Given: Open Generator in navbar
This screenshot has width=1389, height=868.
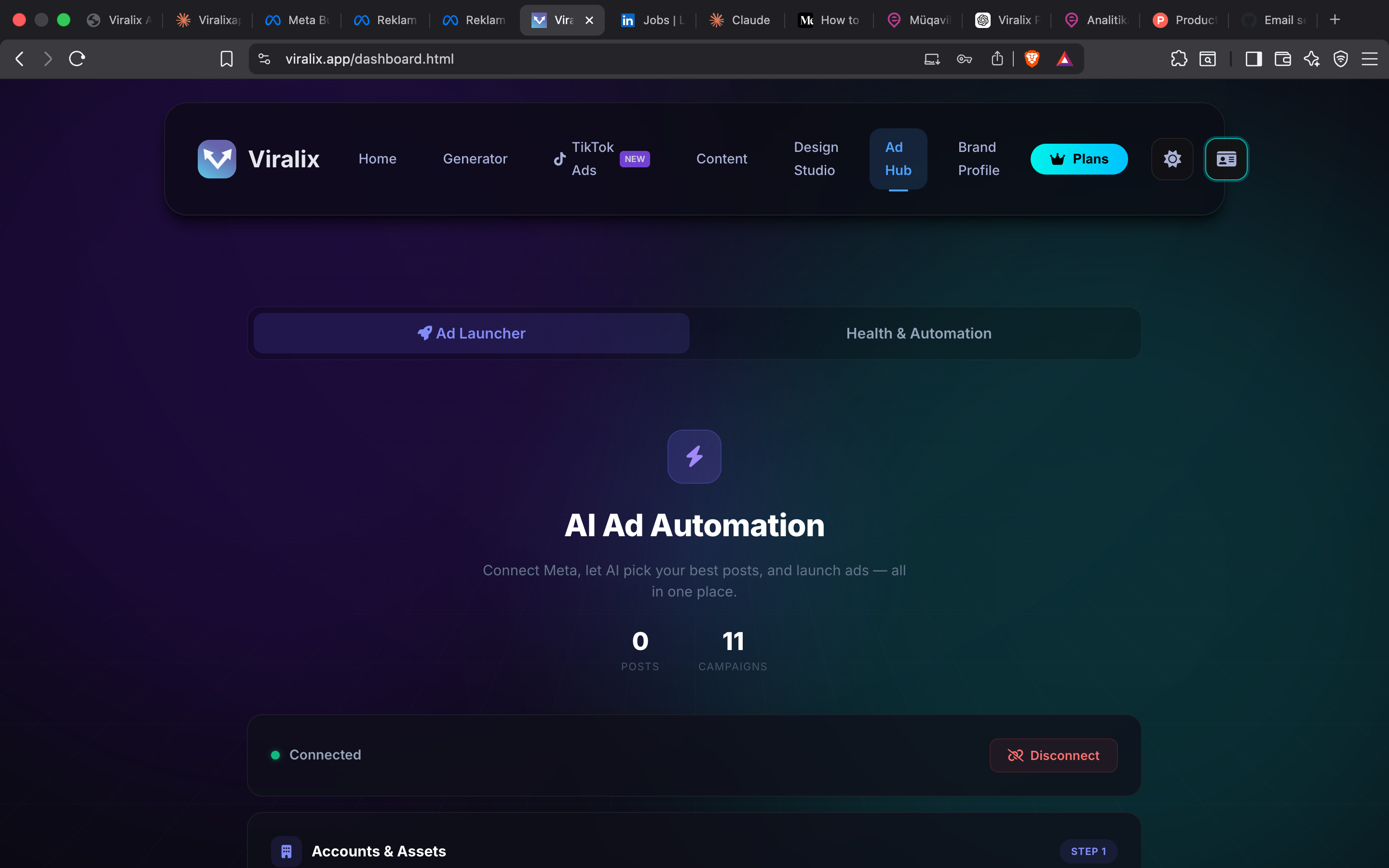Looking at the screenshot, I should (x=475, y=159).
